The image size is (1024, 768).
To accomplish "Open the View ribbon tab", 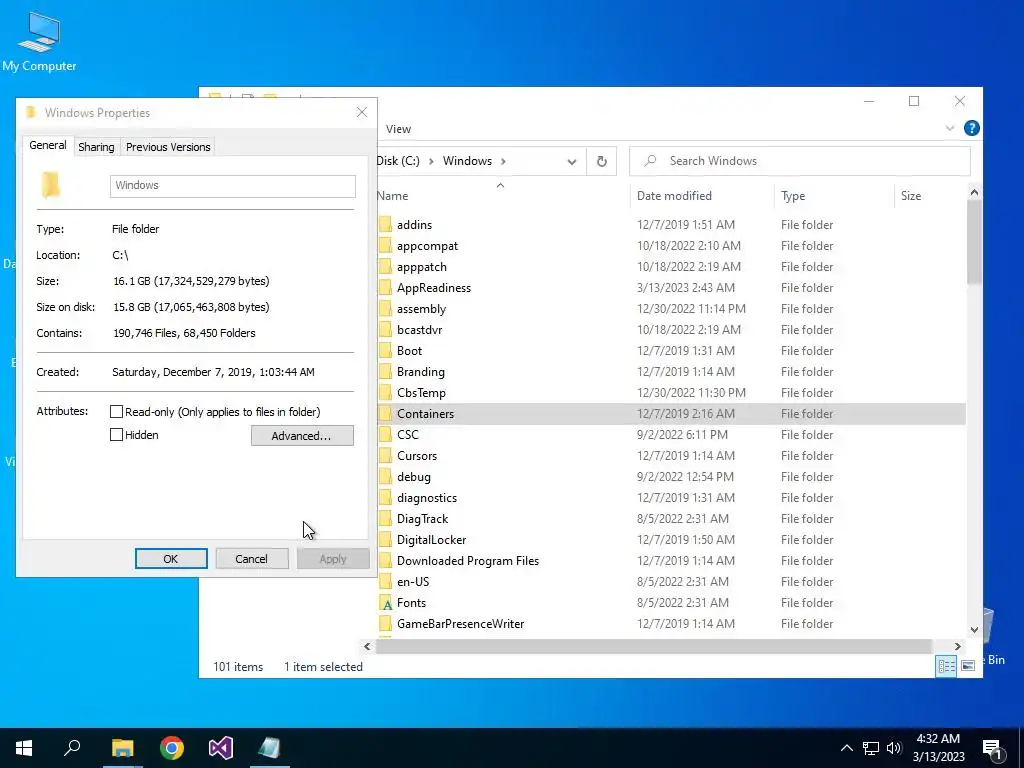I will (x=398, y=129).
